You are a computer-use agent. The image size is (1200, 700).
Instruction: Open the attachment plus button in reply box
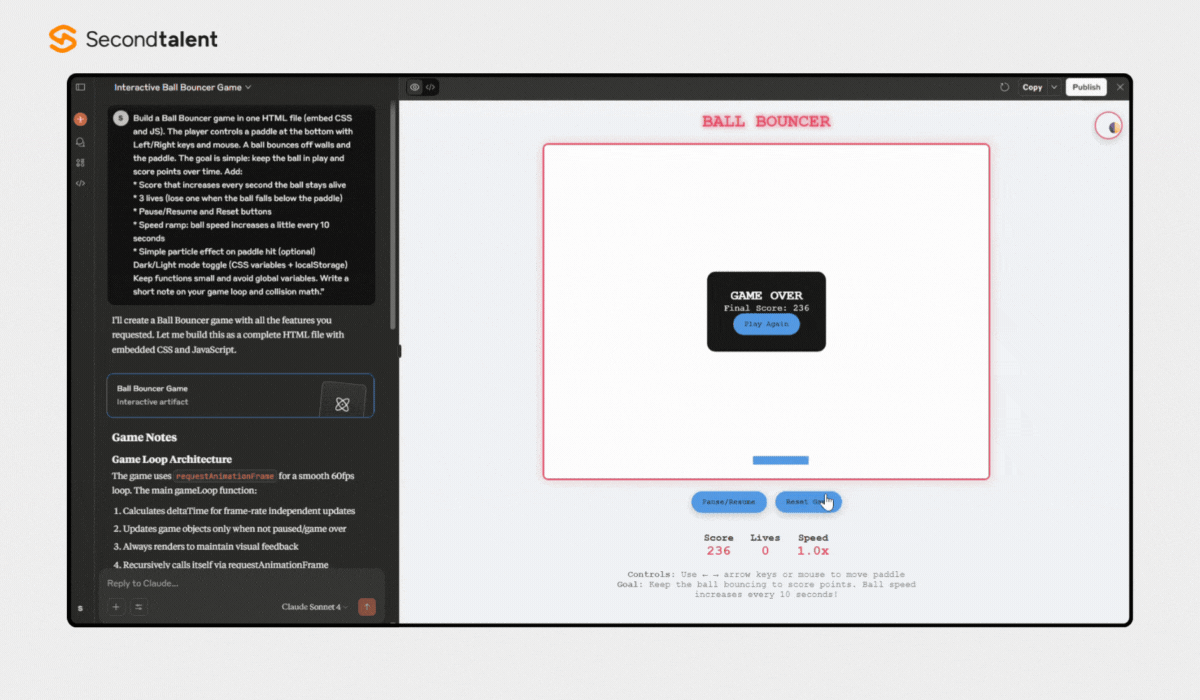(116, 607)
